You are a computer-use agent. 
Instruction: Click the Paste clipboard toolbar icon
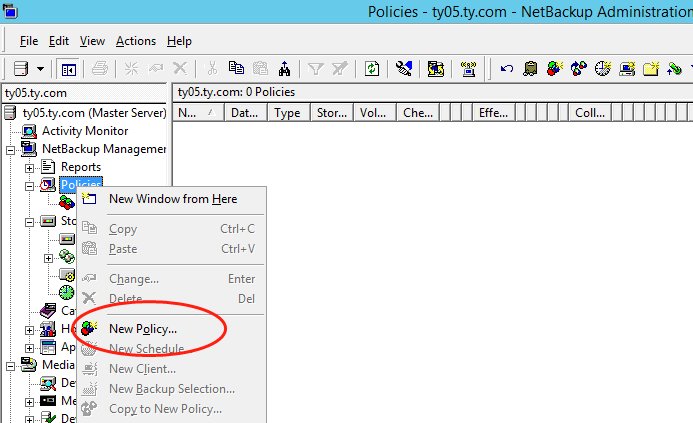tap(260, 69)
